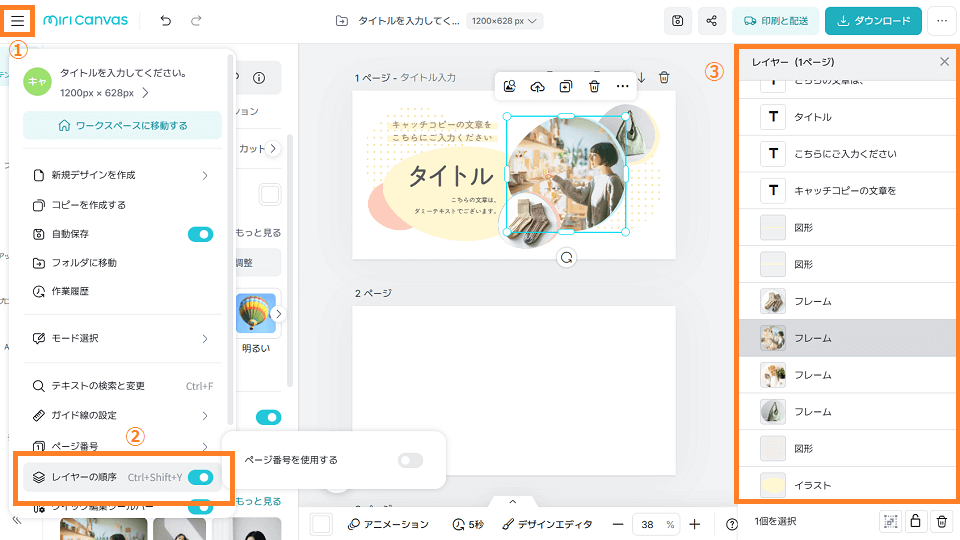The image size is (960, 540).
Task: Expand the モード選択 submenu
Action: tap(204, 338)
